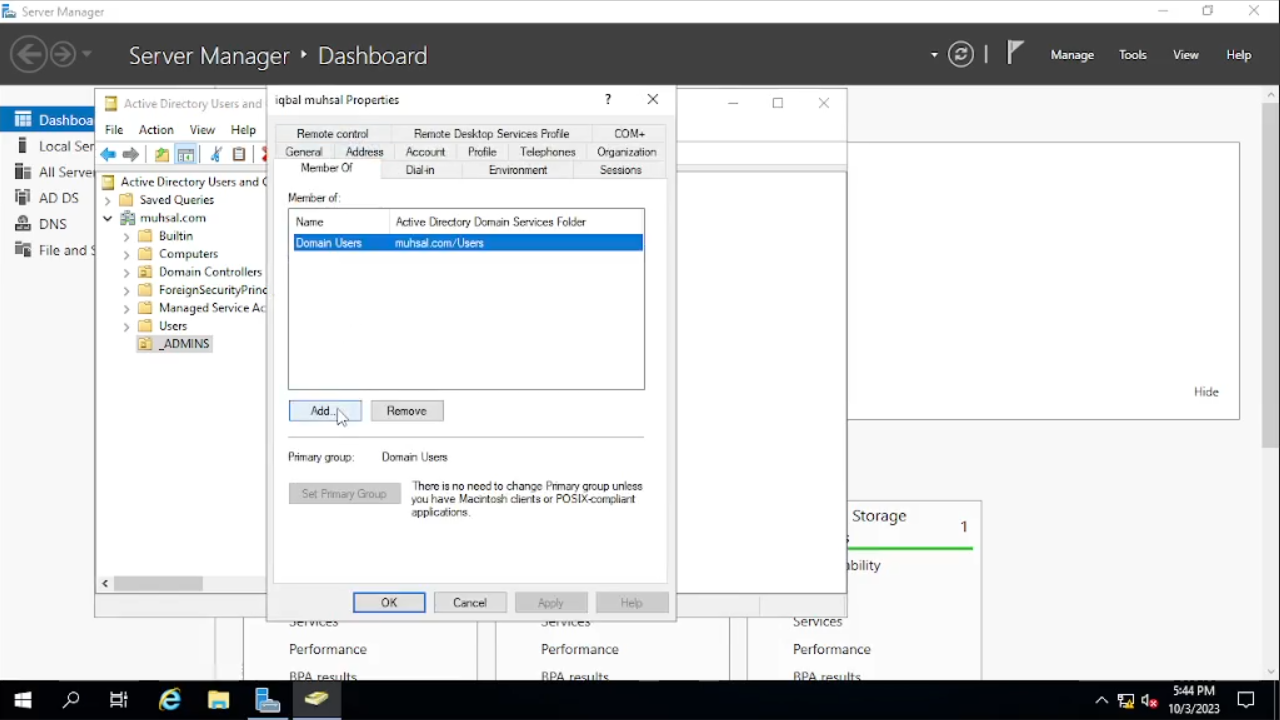1280x720 pixels.
Task: Select the Domain Users group row
Action: [467, 243]
